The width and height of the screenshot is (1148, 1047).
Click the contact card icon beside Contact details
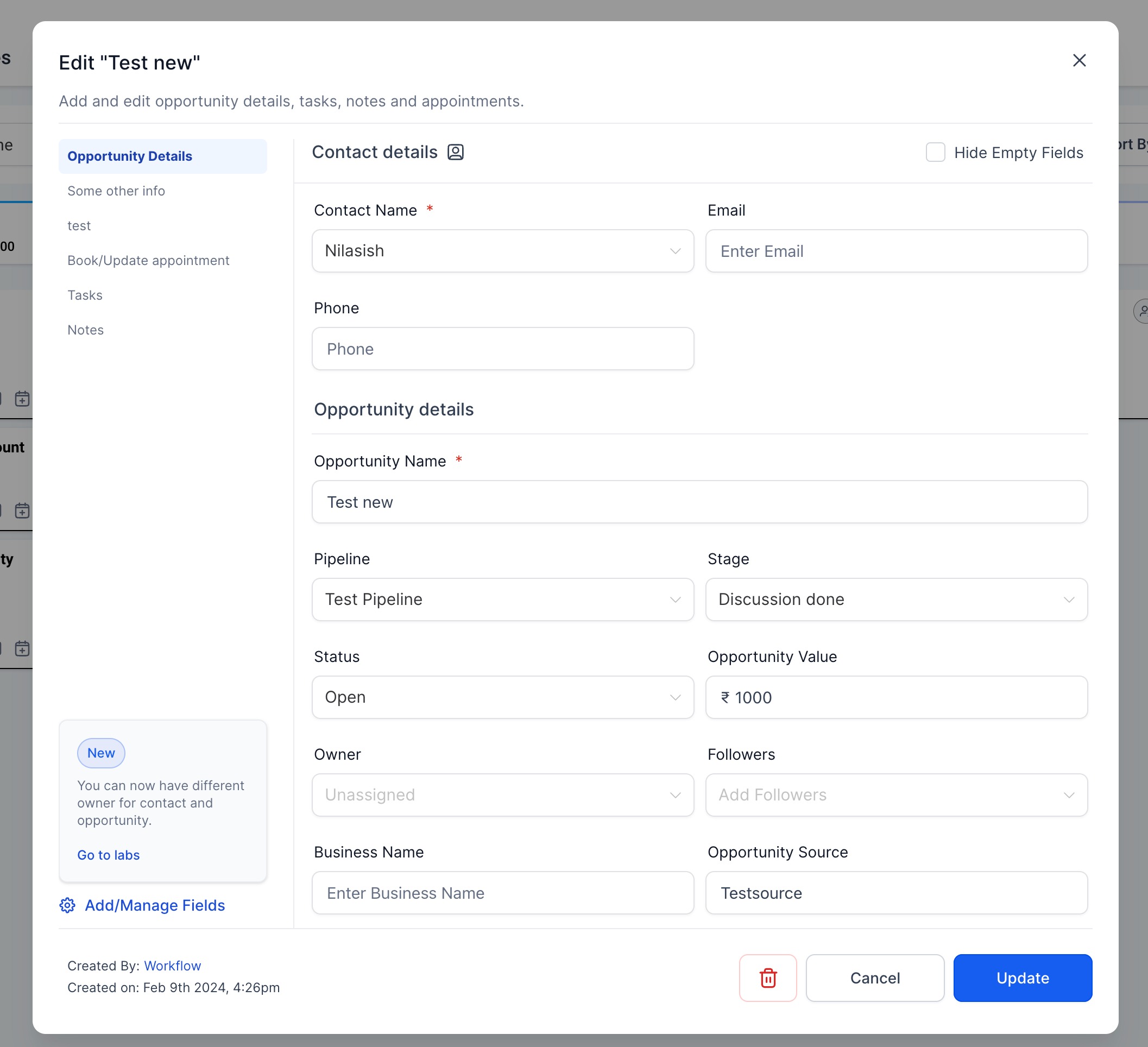[x=455, y=152]
